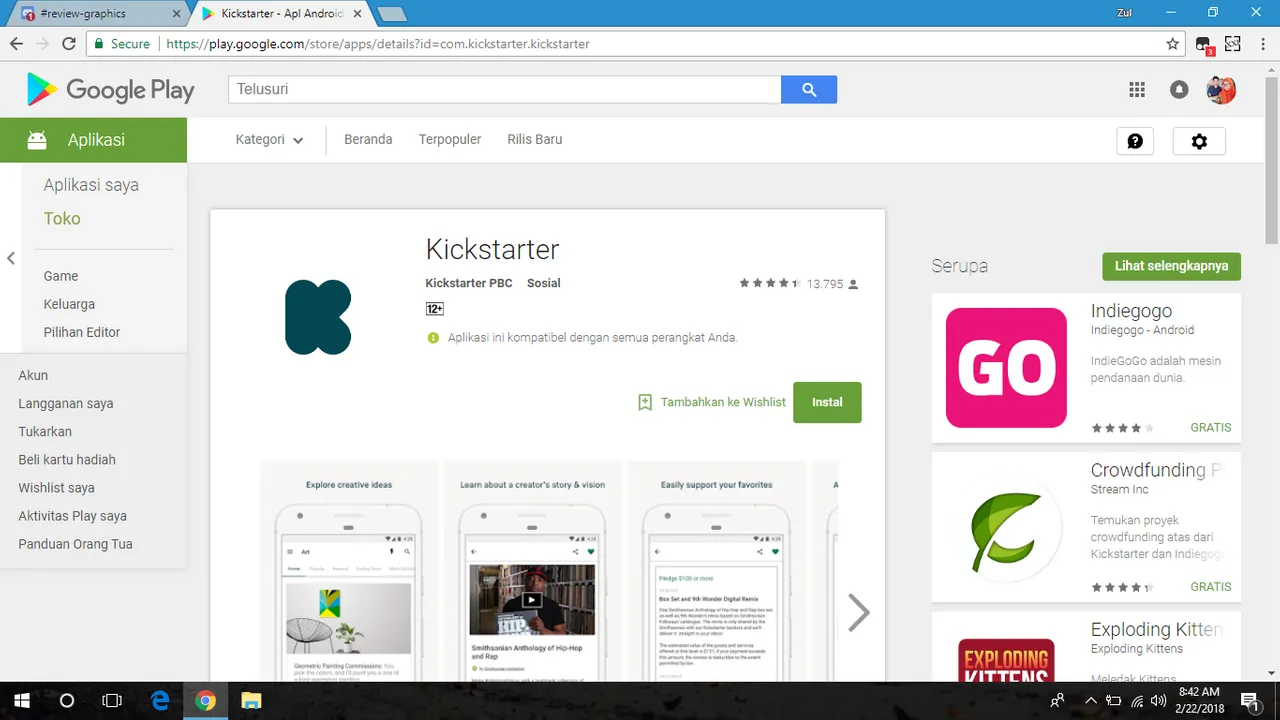This screenshot has height=720, width=1280.
Task: Click the Kickstarter app icon
Action: click(318, 317)
